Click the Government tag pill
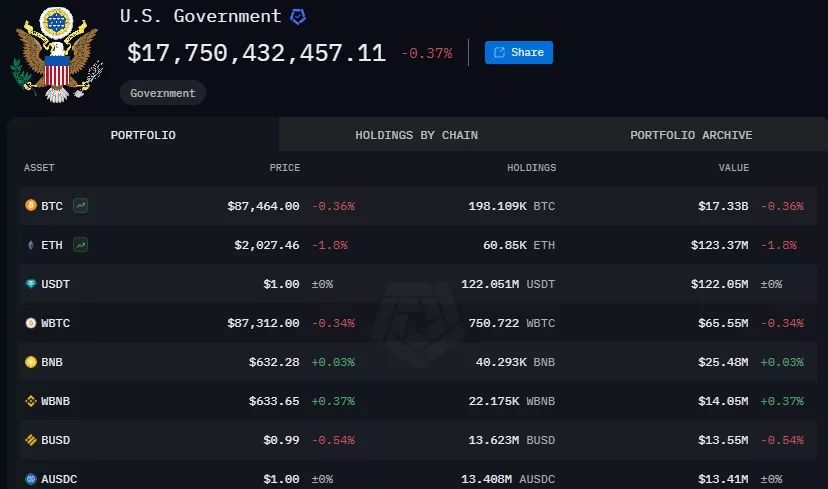Image resolution: width=828 pixels, height=489 pixels. pyautogui.click(x=163, y=93)
